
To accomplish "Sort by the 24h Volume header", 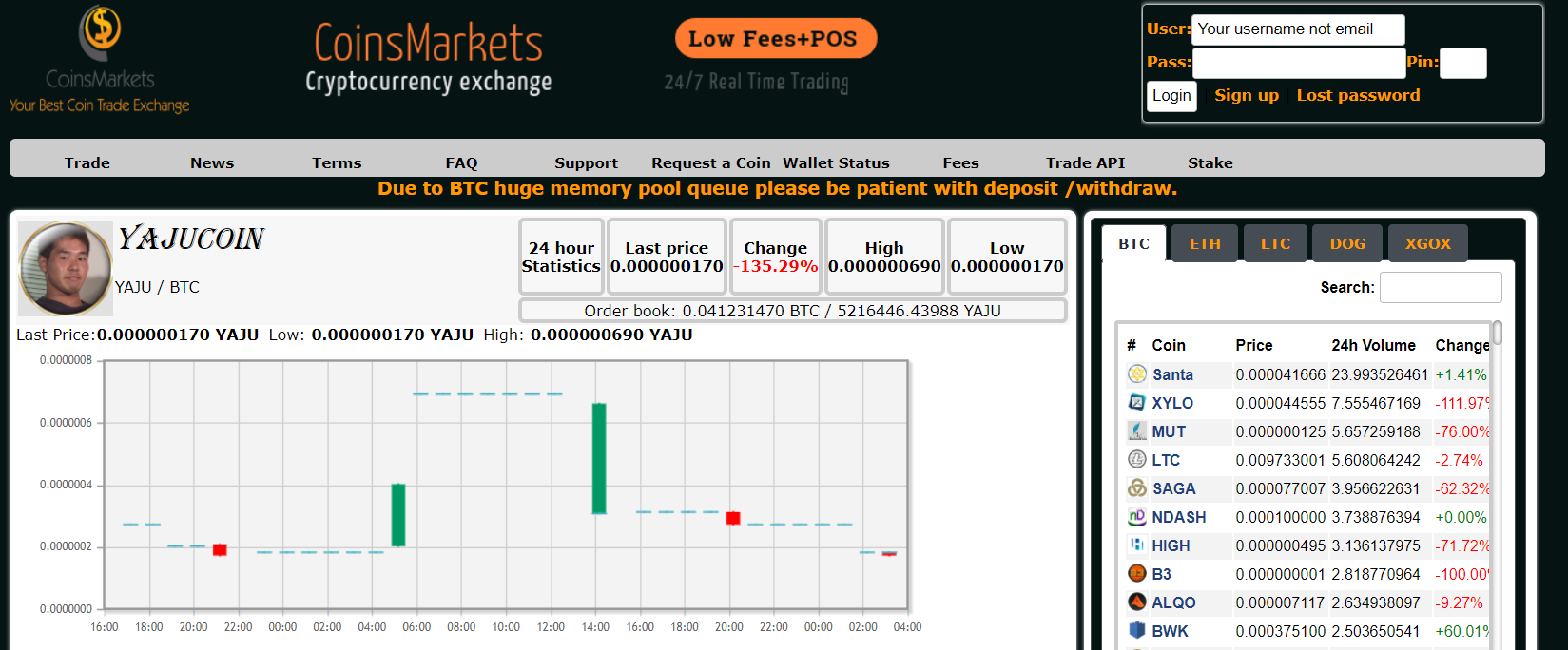I will (1373, 345).
